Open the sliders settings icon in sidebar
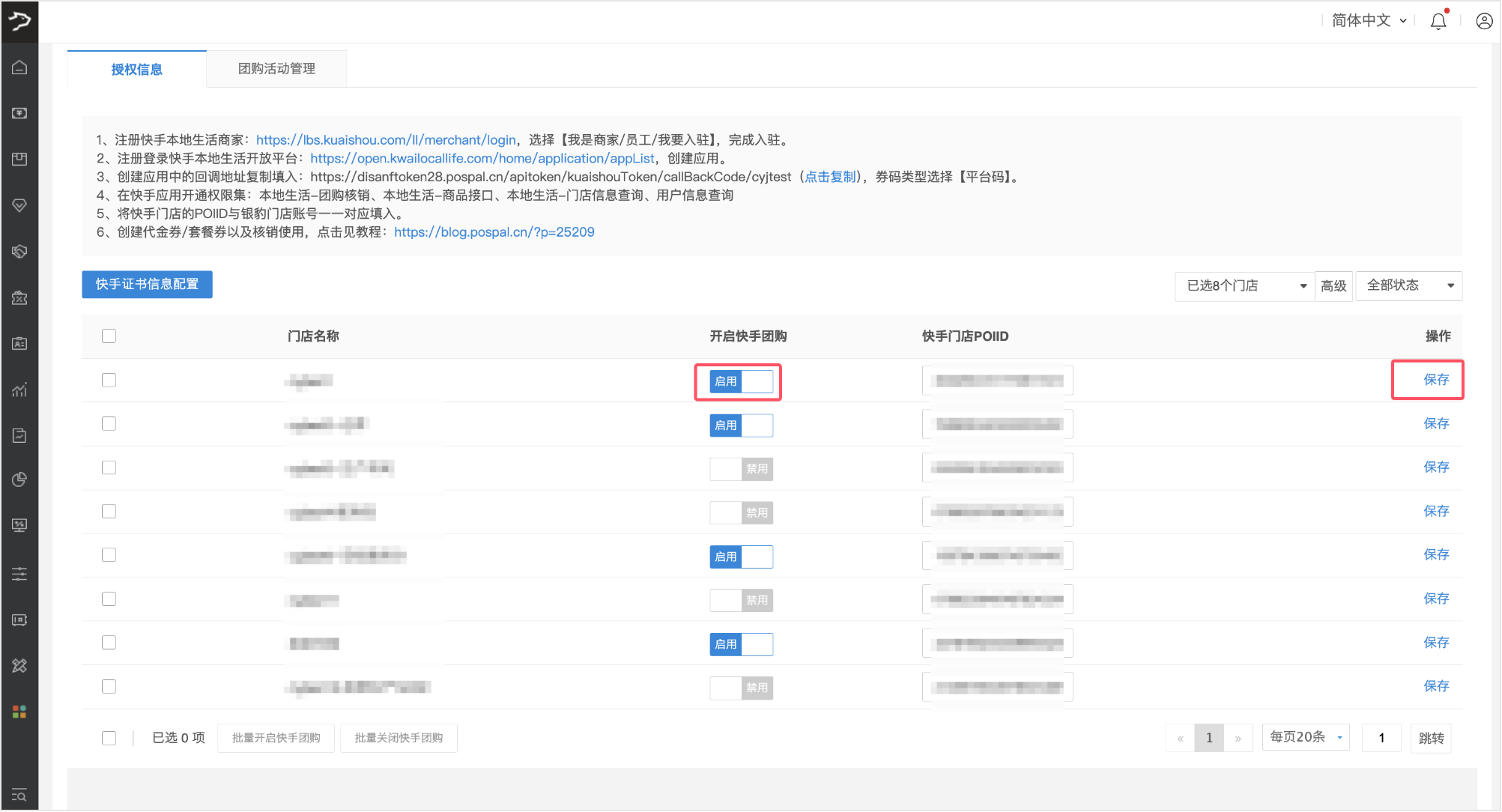The image size is (1502, 812). pyautogui.click(x=19, y=574)
